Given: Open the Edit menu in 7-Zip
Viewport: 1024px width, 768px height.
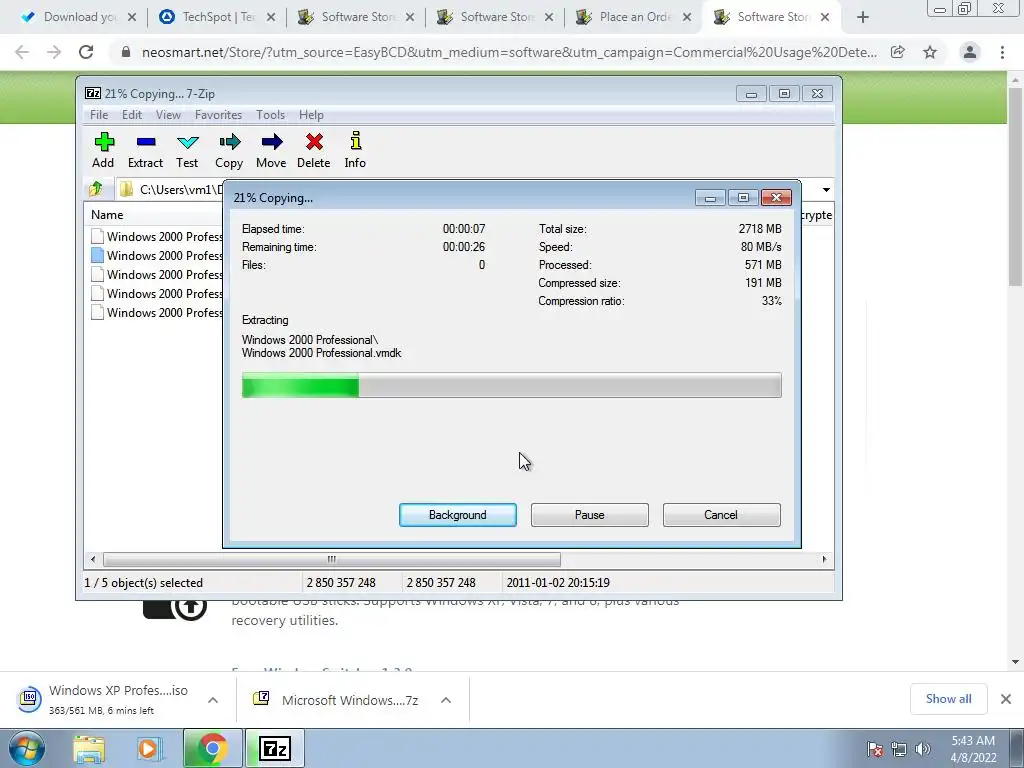Looking at the screenshot, I should (x=132, y=115).
